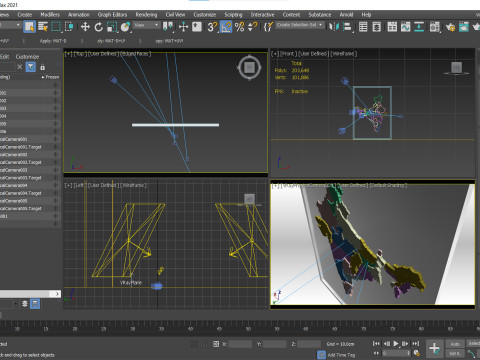Click the Go to Start playback button
The image size is (480, 360).
click(x=376, y=343)
